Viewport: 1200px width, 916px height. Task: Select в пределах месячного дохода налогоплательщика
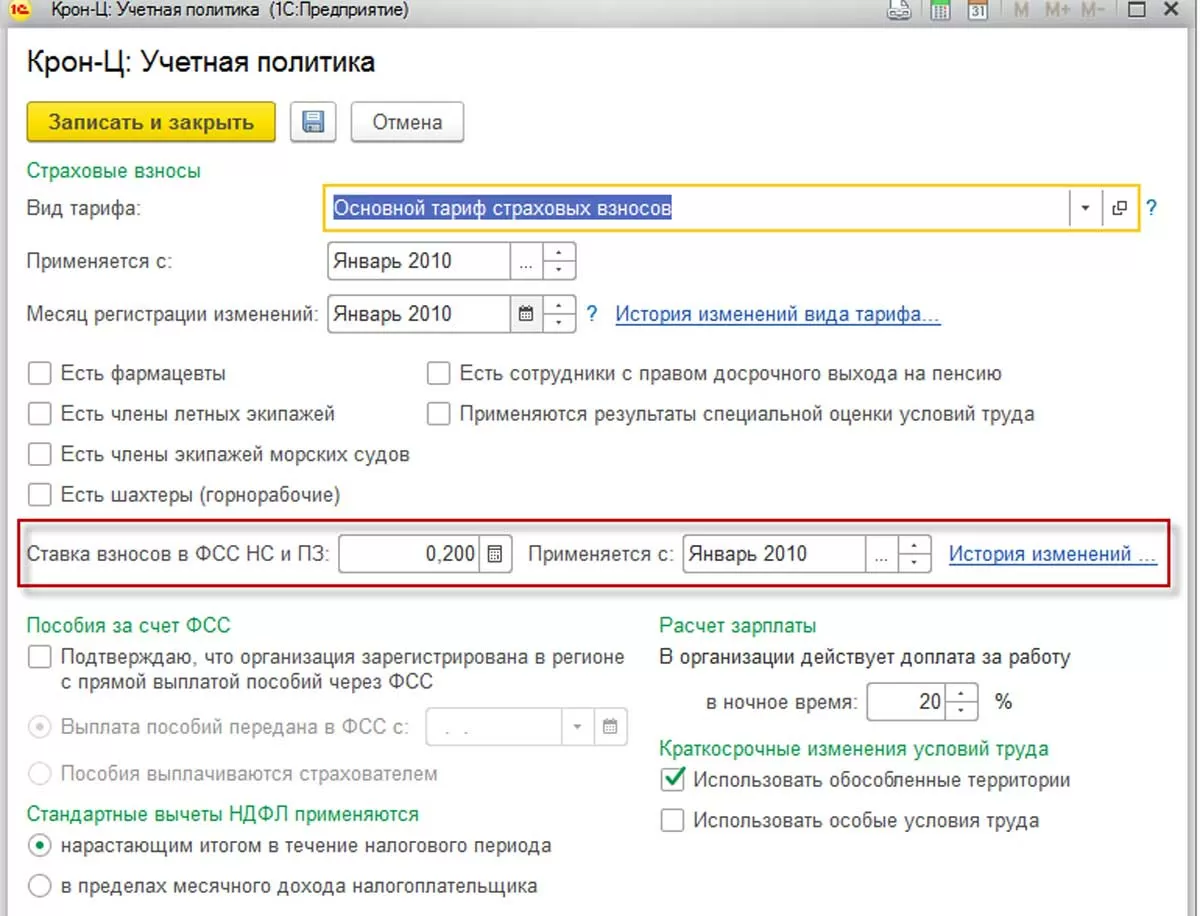[x=40, y=886]
